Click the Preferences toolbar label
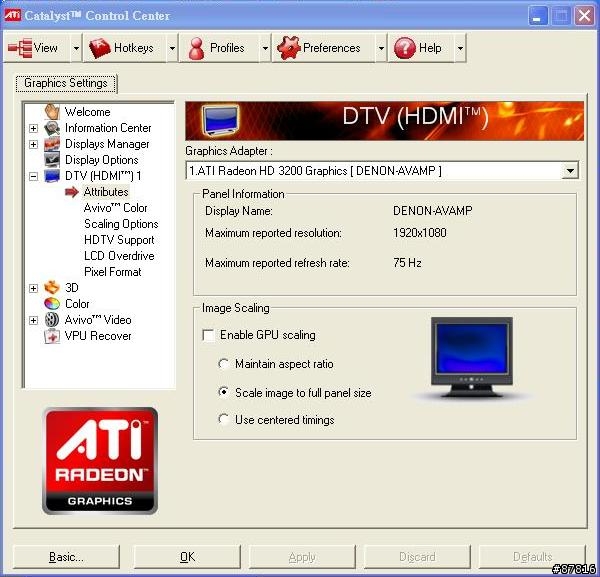 331,48
